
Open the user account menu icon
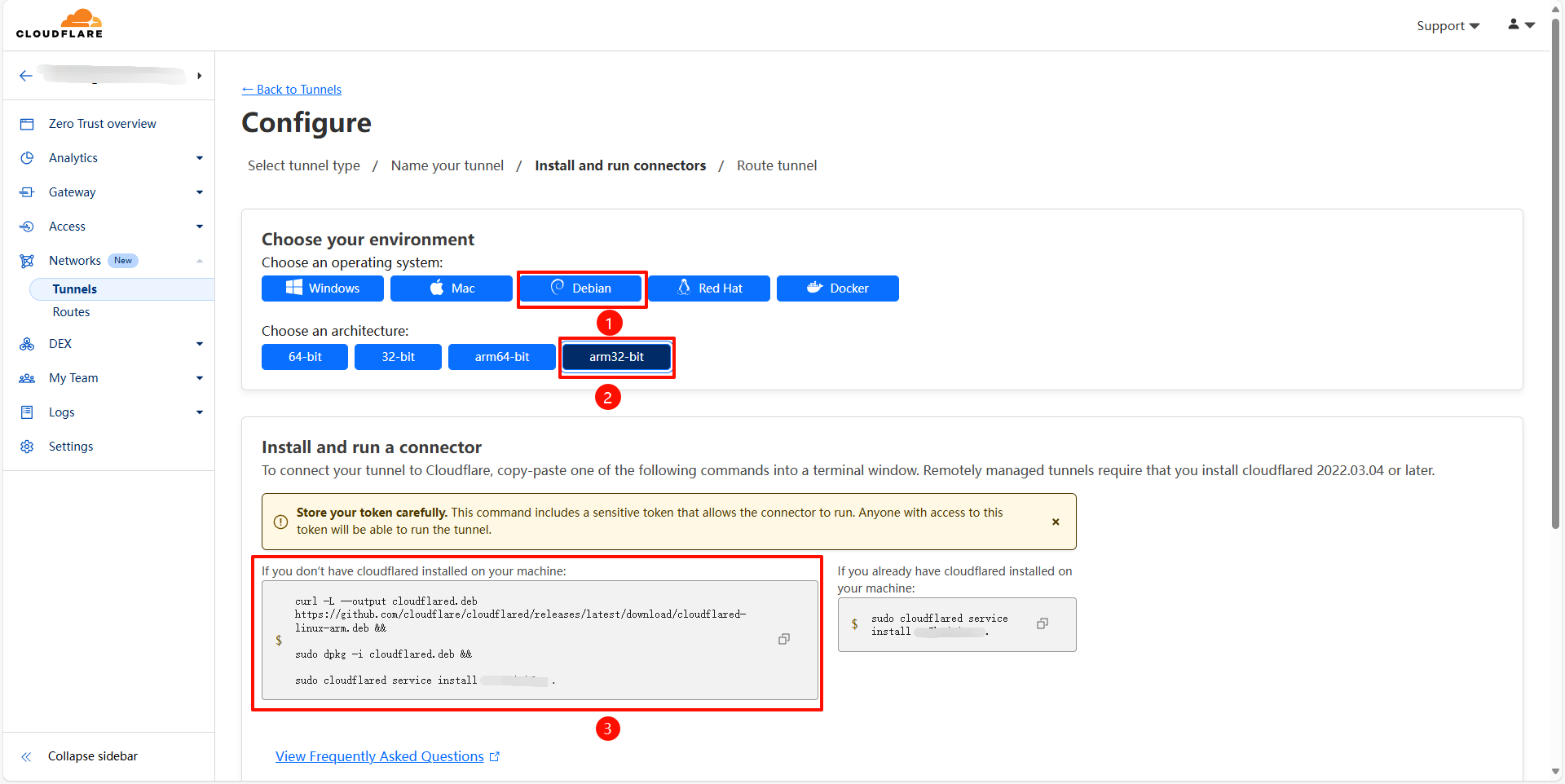pyautogui.click(x=1520, y=25)
